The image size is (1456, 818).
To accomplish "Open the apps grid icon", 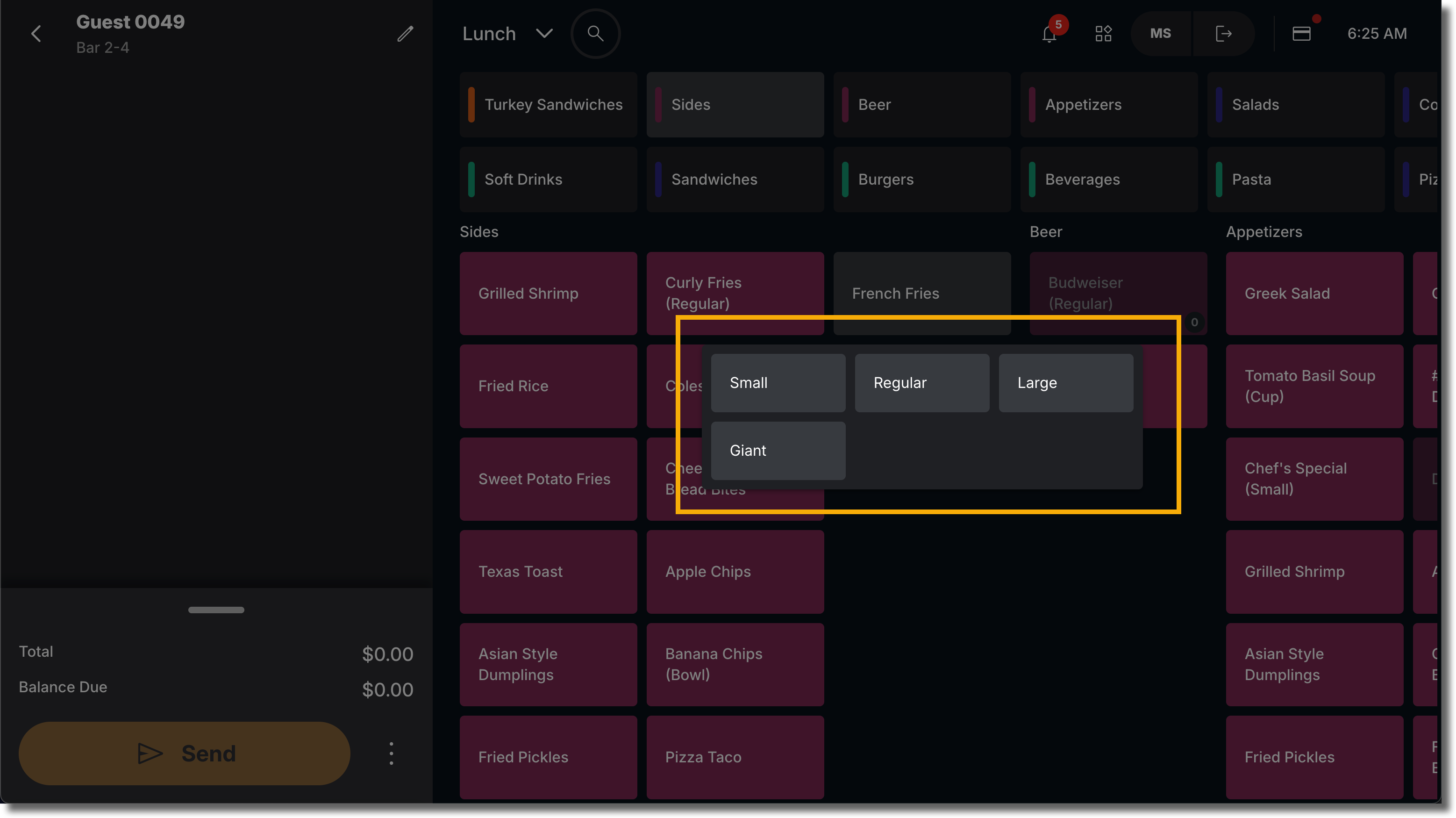I will (x=1103, y=34).
